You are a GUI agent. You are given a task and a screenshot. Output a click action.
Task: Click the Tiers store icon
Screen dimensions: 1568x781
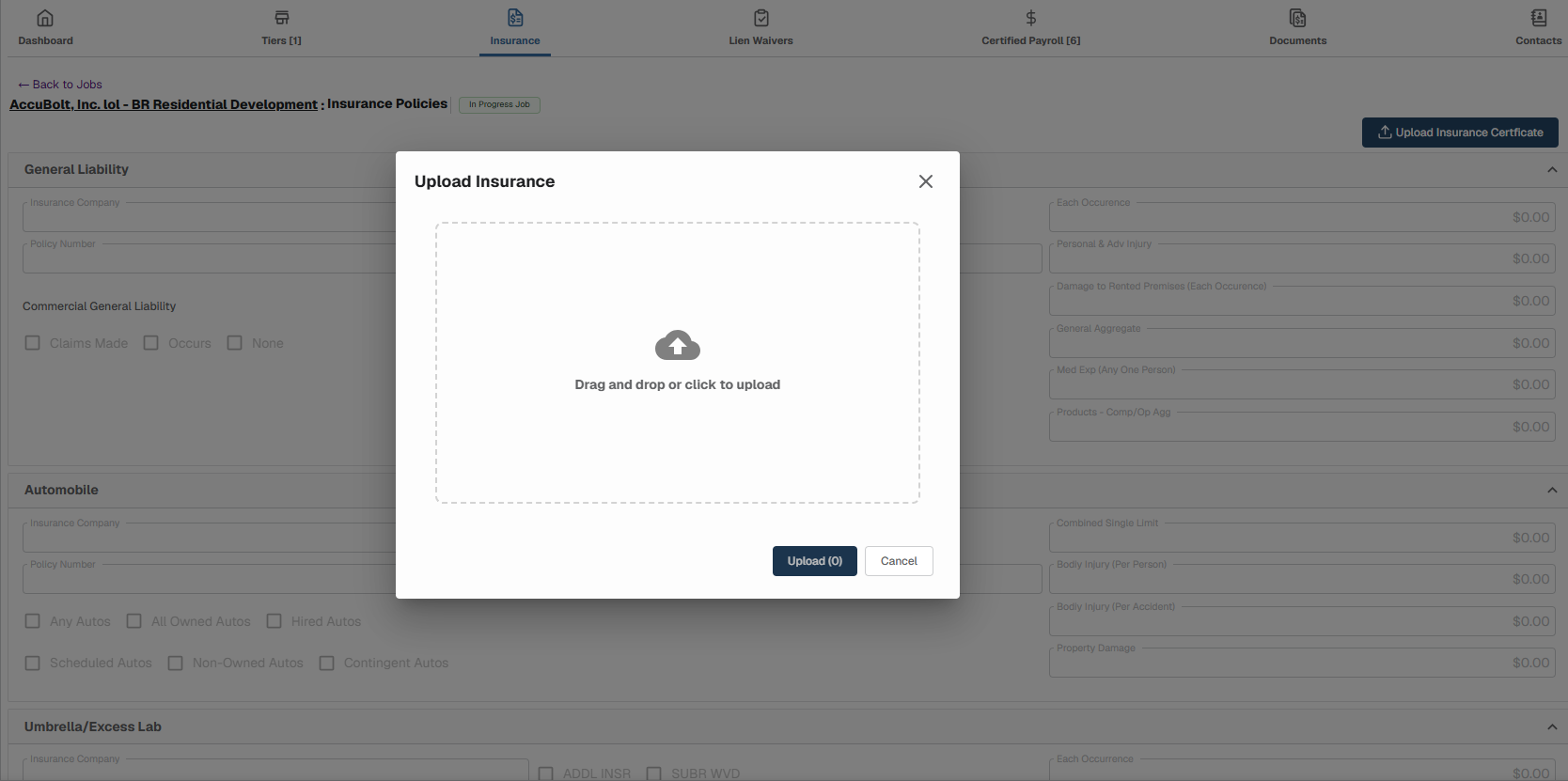[282, 18]
